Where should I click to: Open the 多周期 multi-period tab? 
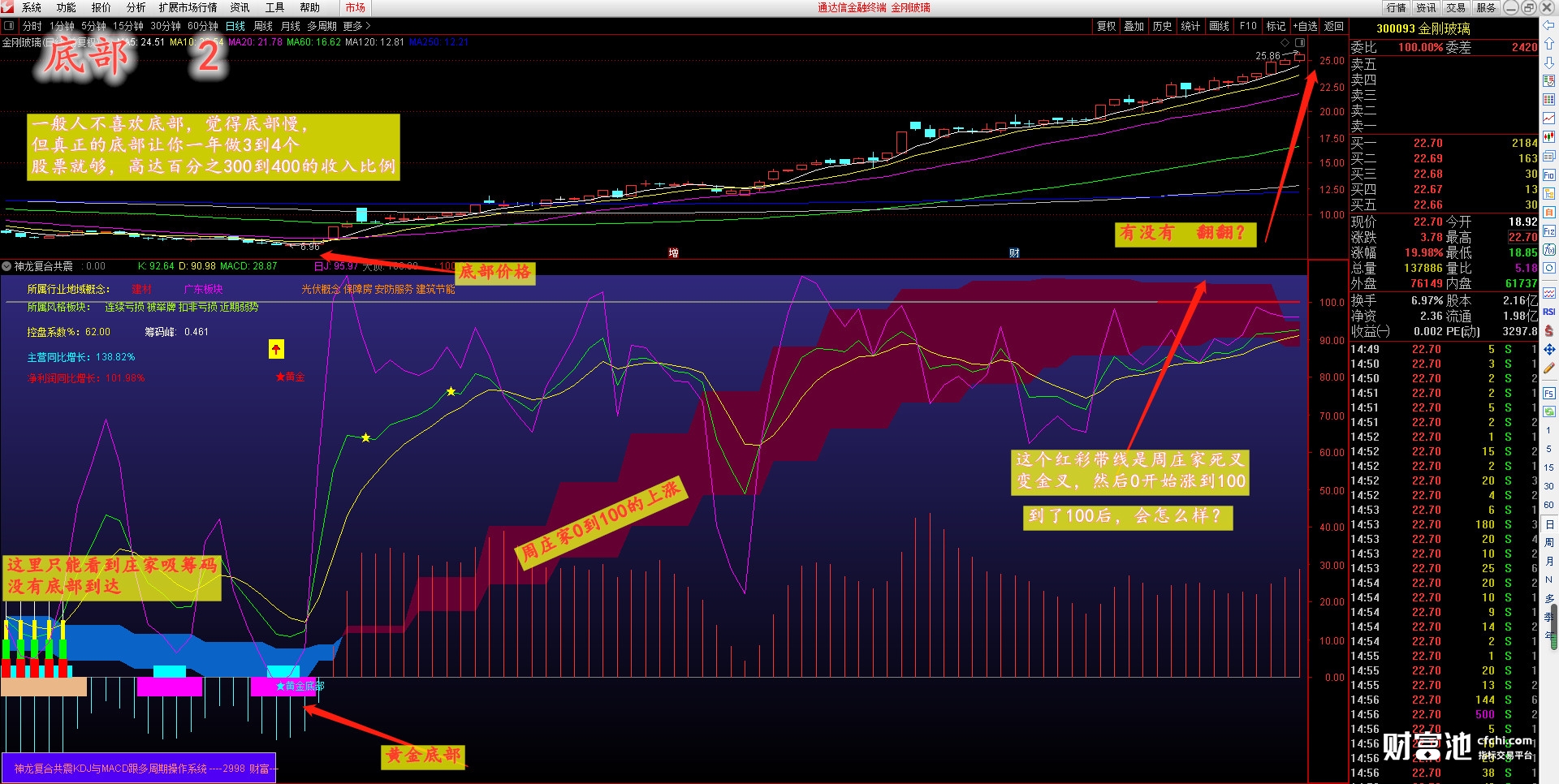322,26
